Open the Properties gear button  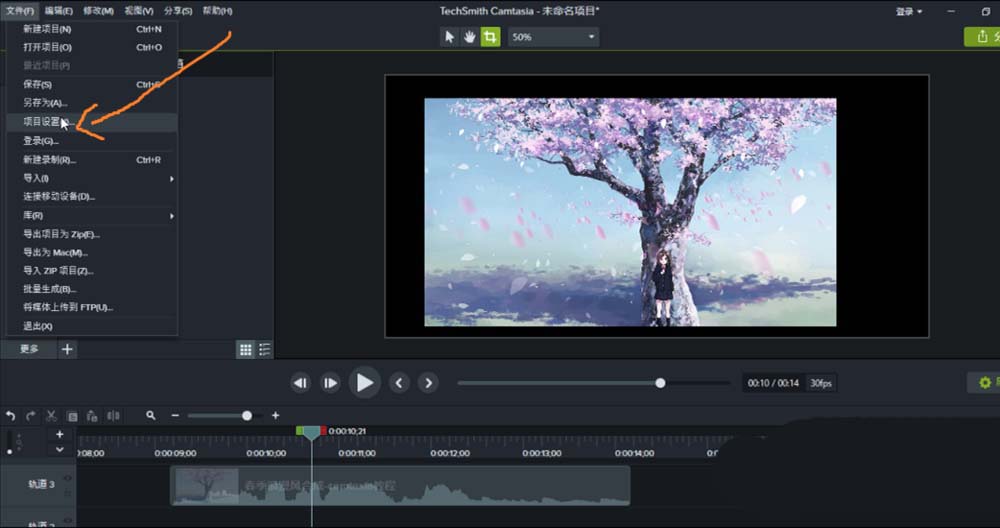pyautogui.click(x=984, y=383)
